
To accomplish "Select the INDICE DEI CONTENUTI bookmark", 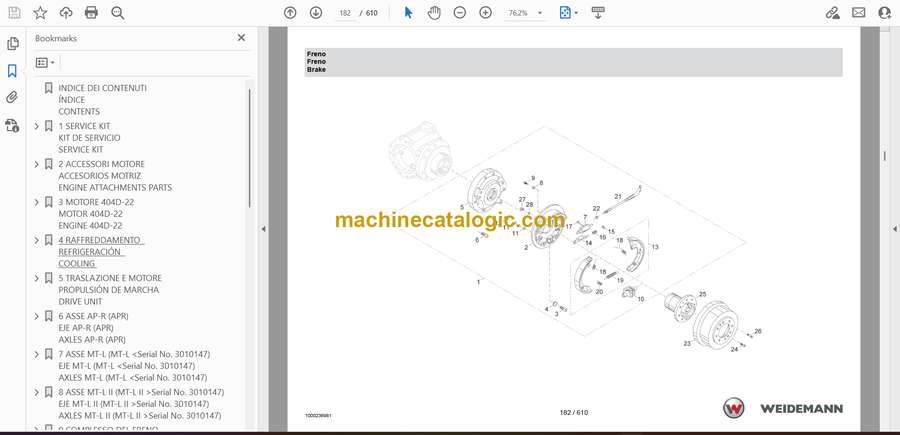I will [x=102, y=88].
